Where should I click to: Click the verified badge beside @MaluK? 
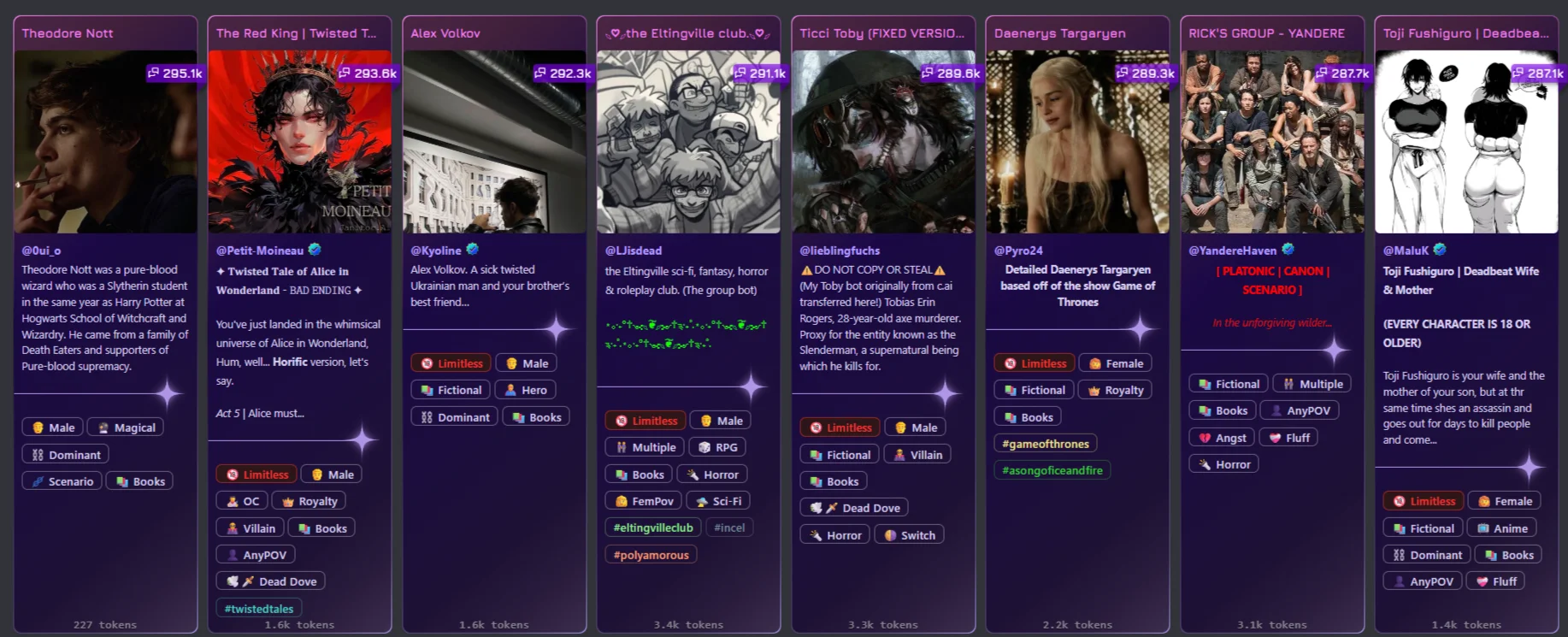[1440, 250]
